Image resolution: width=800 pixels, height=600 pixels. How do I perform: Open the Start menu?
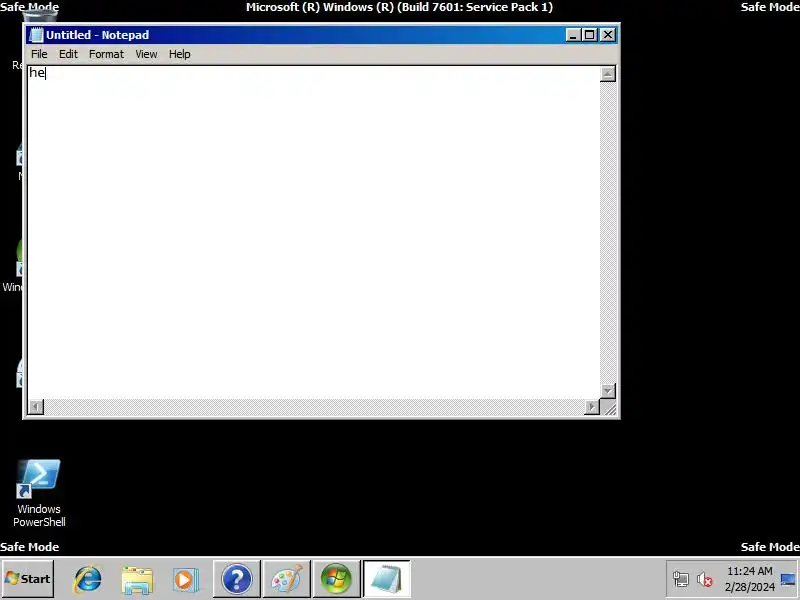[x=28, y=579]
